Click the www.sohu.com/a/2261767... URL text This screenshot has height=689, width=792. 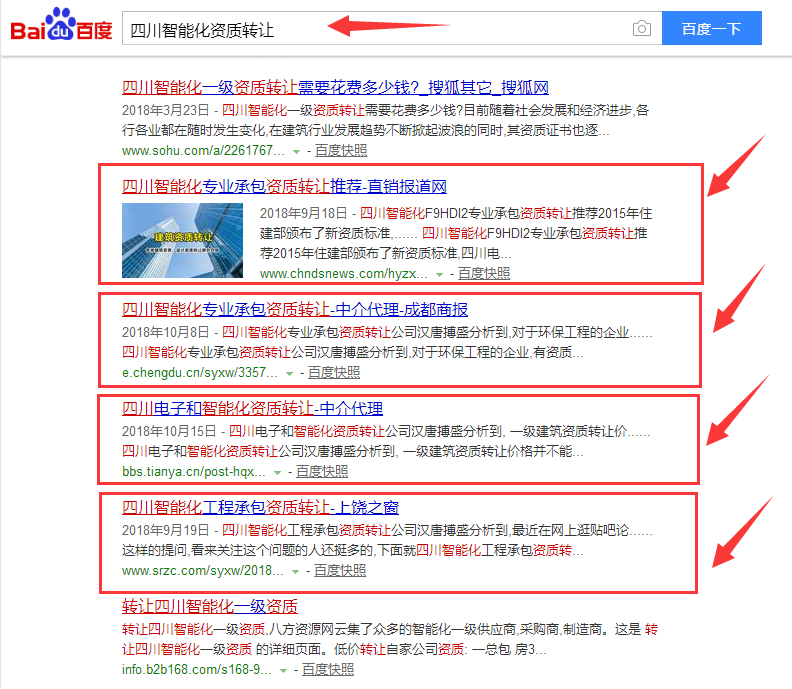[203, 151]
